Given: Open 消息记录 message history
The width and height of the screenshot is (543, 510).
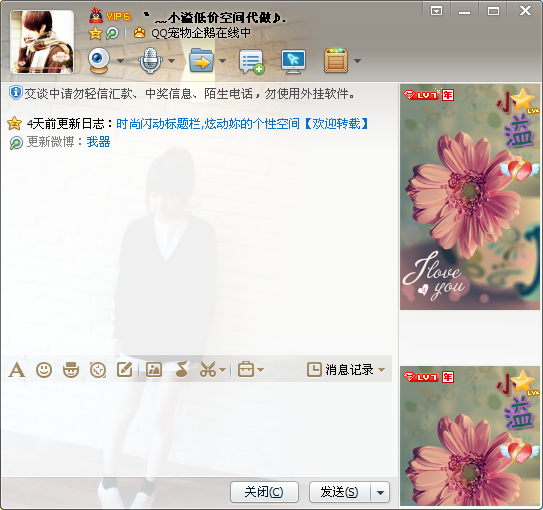Looking at the screenshot, I should pos(340,370).
